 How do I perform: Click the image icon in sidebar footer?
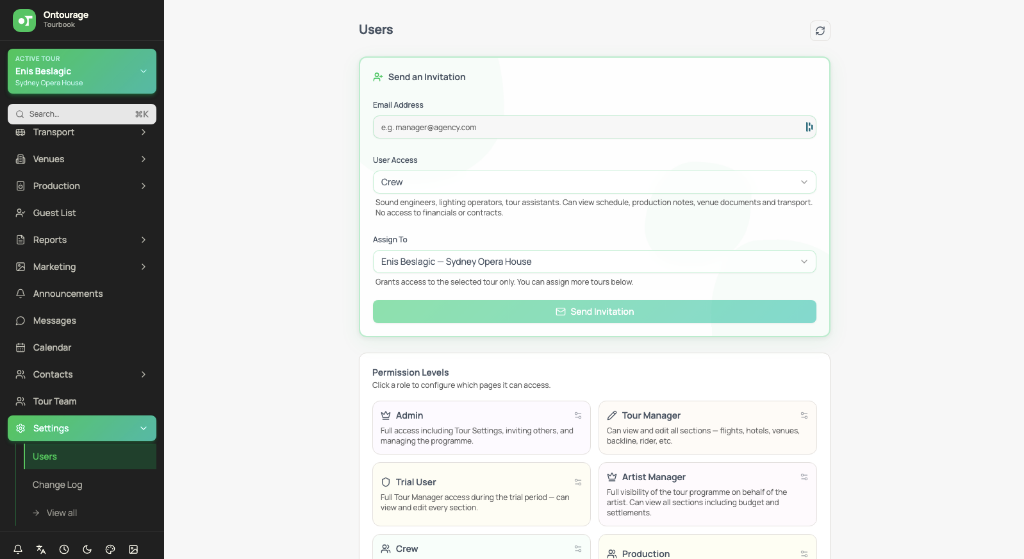[x=133, y=550]
